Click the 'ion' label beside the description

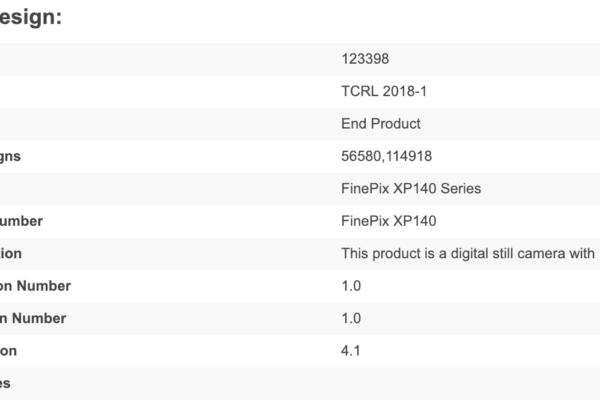(11, 253)
